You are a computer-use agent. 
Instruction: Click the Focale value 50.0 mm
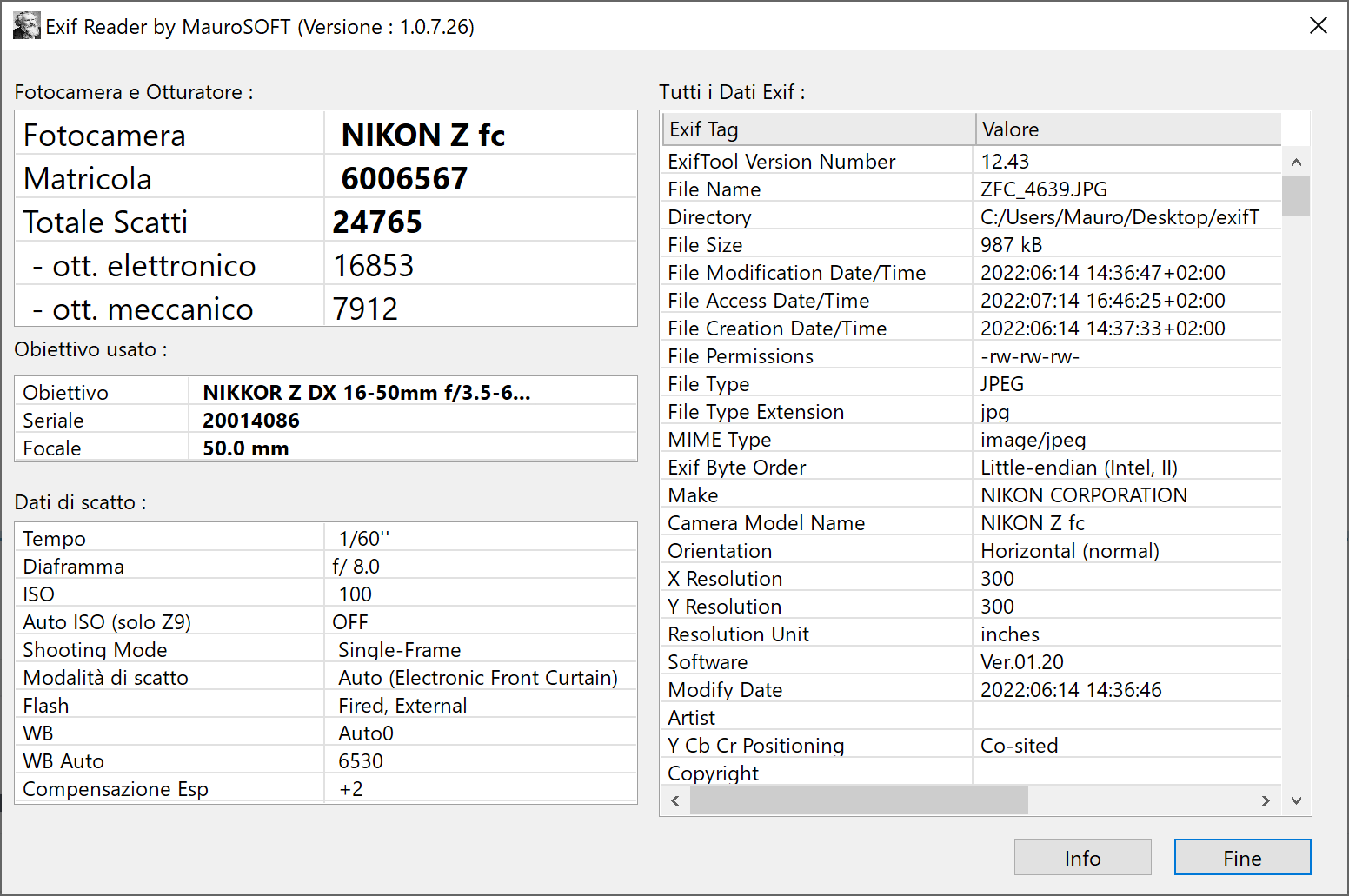tap(246, 448)
